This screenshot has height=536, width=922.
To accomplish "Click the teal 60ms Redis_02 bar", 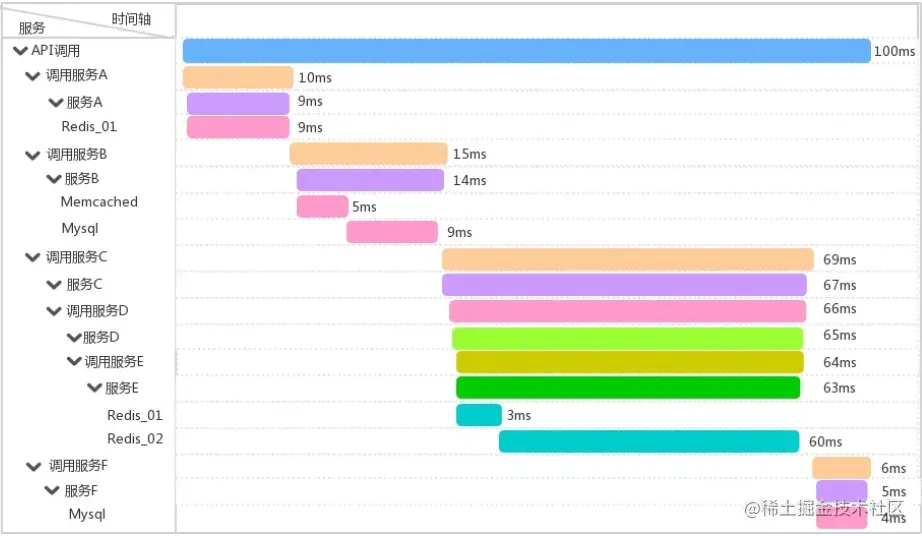I will click(649, 441).
